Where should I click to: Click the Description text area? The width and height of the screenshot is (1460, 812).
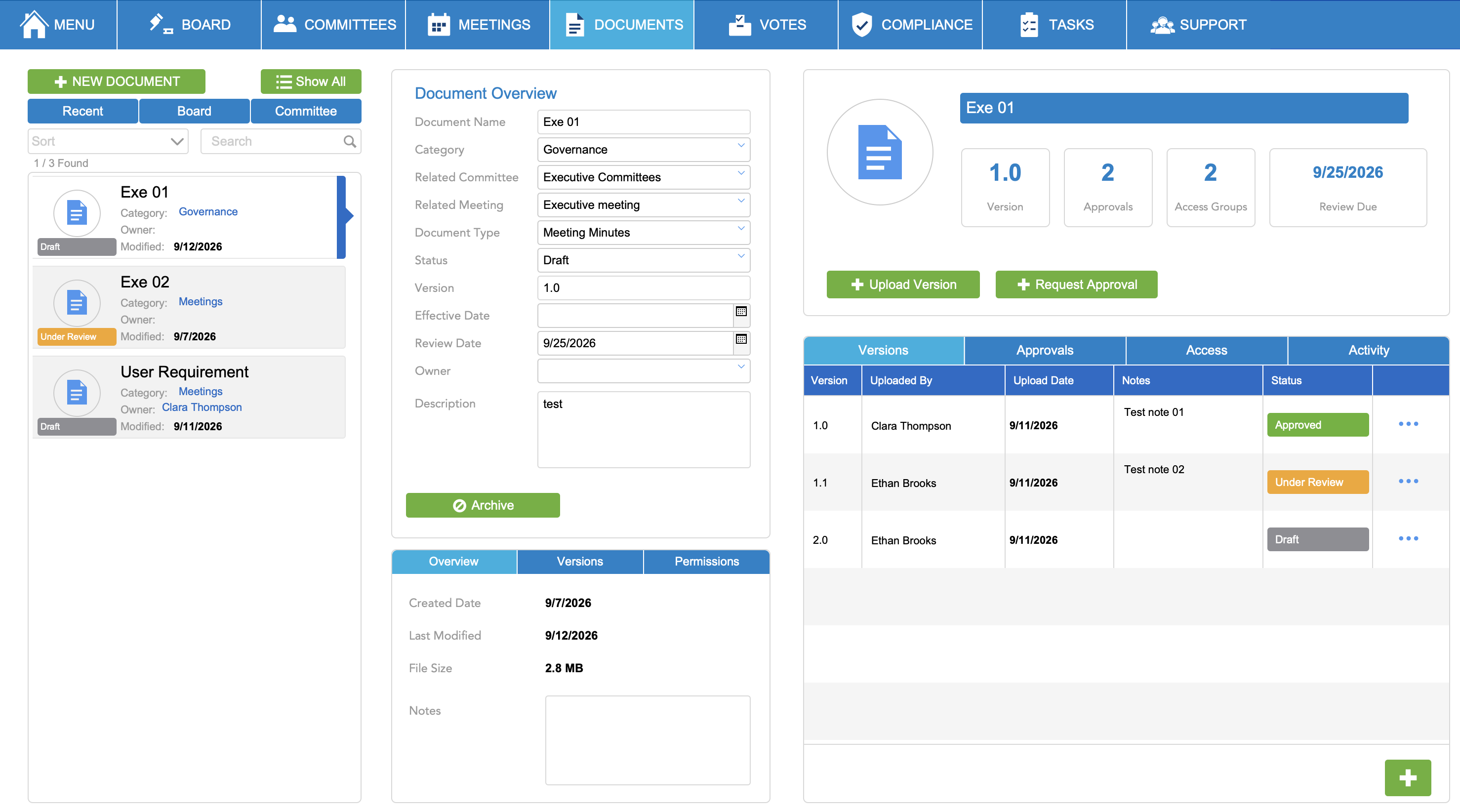643,430
